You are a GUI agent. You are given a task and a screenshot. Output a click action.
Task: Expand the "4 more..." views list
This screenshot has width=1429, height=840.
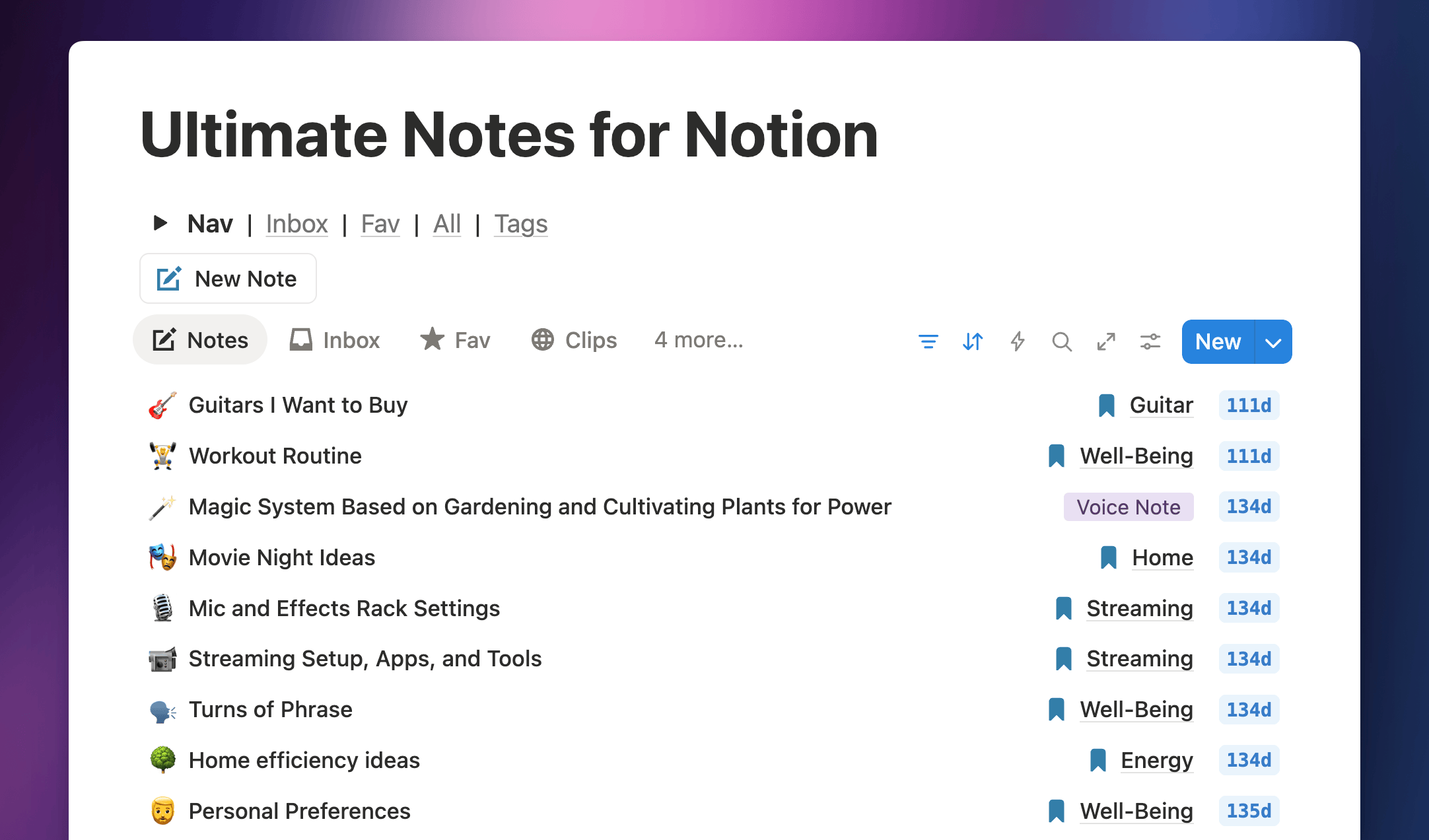[699, 340]
